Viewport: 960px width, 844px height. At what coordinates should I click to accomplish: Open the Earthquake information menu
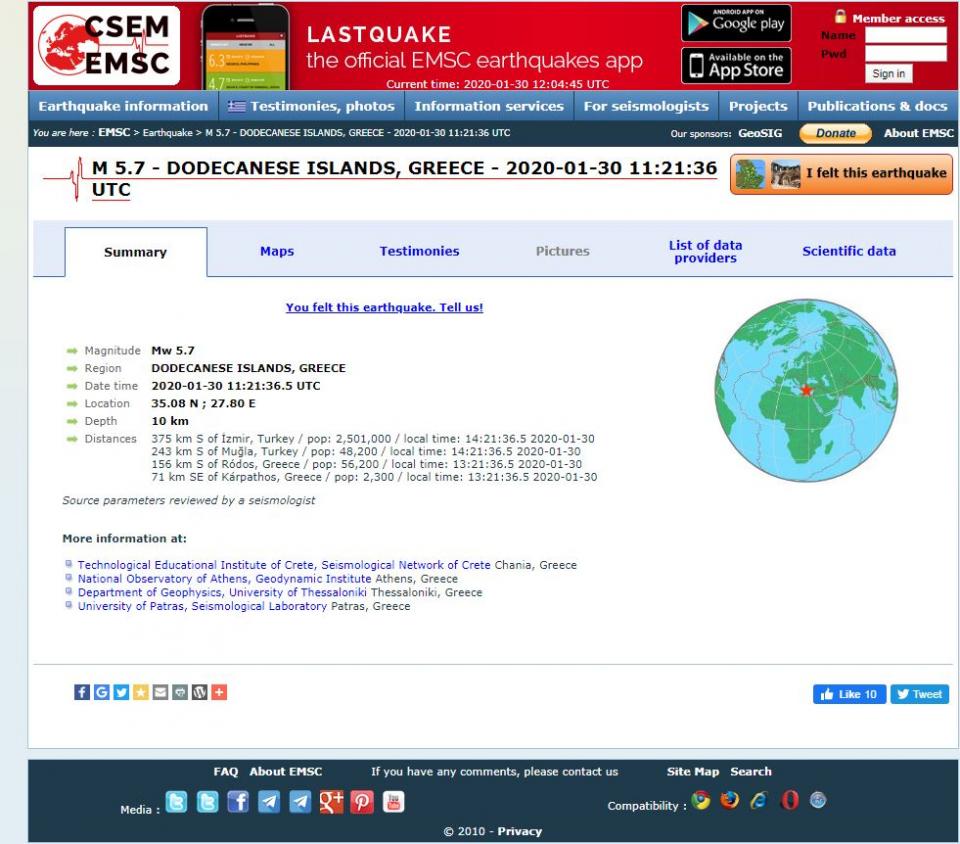[x=123, y=106]
